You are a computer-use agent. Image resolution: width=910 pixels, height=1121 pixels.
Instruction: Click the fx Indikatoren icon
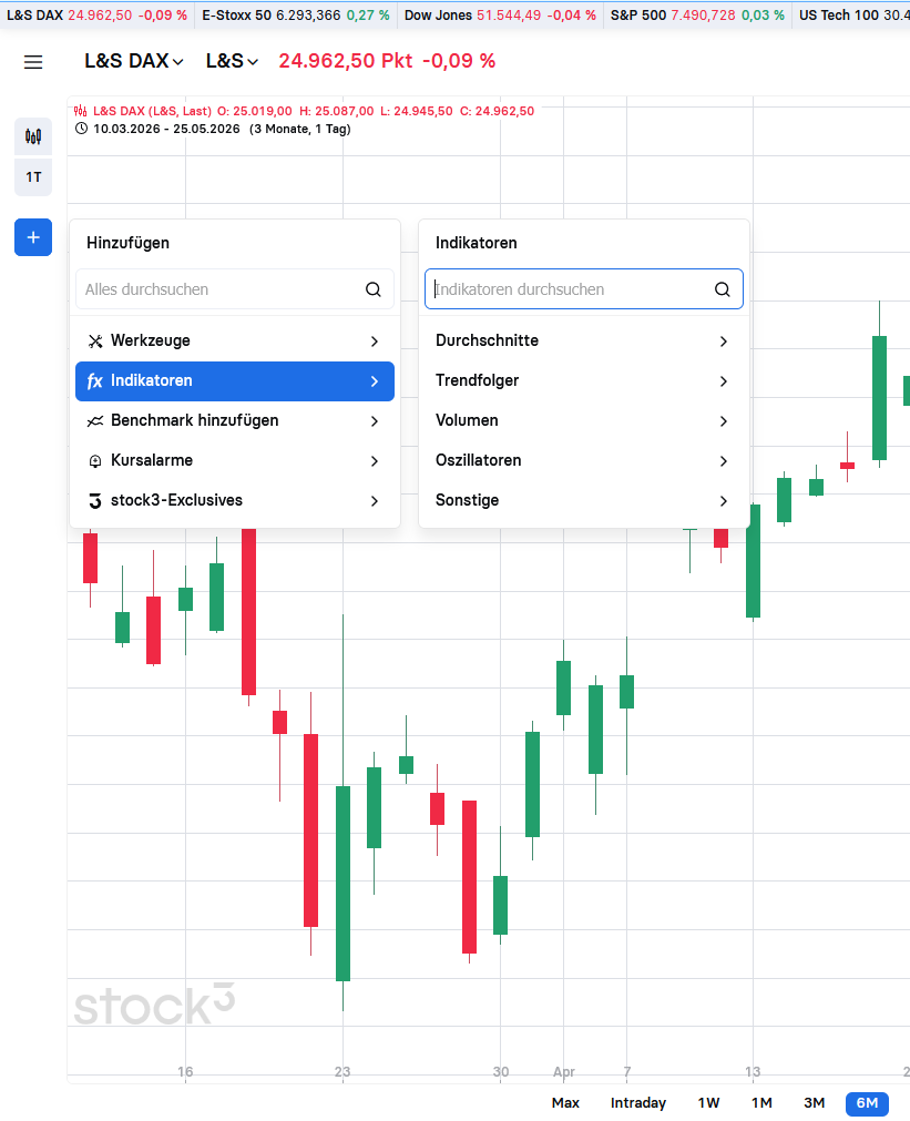point(94,381)
